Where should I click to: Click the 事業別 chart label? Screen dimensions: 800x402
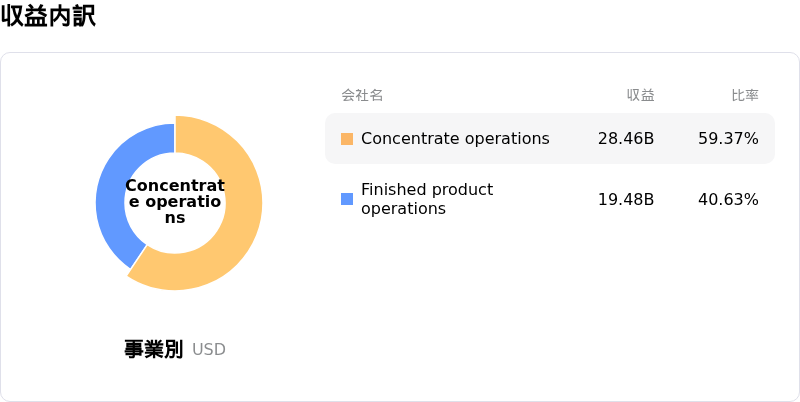pos(153,349)
